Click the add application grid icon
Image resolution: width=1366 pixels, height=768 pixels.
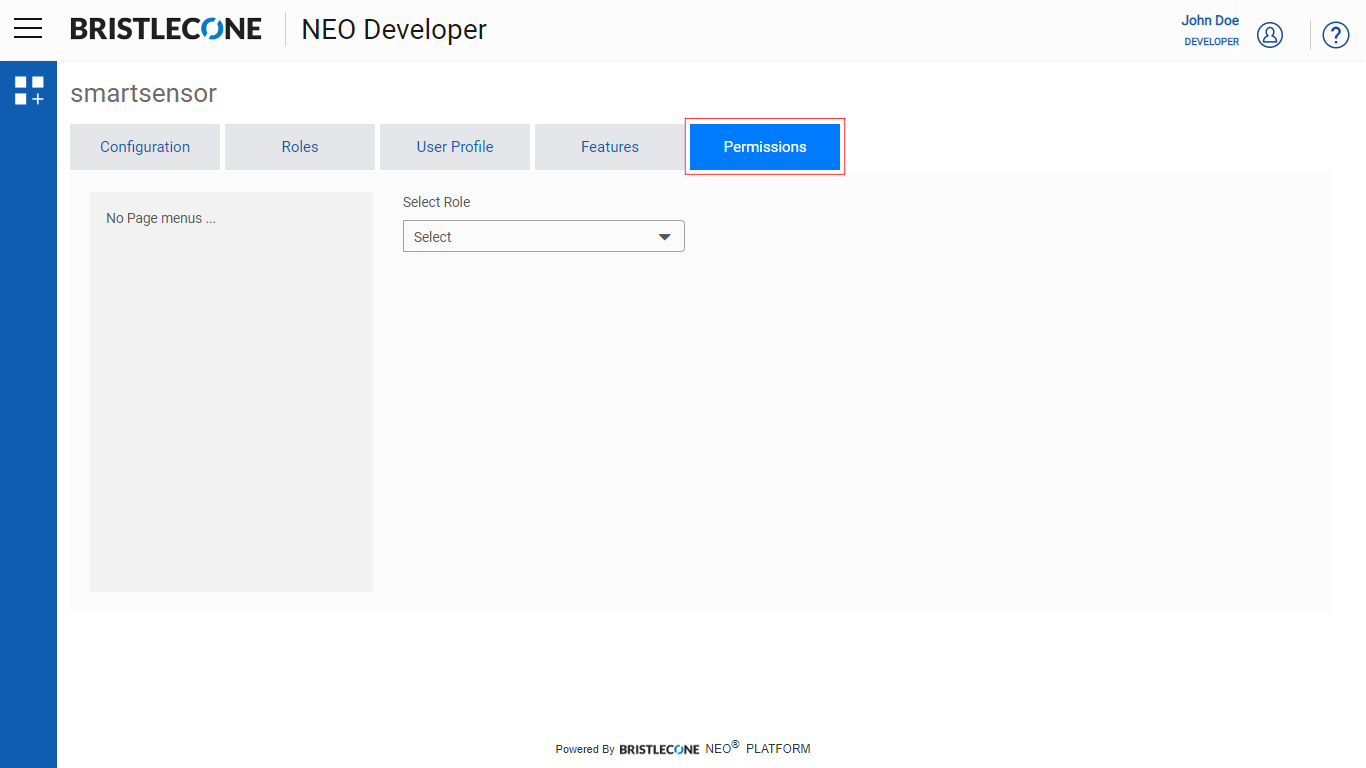coord(29,91)
